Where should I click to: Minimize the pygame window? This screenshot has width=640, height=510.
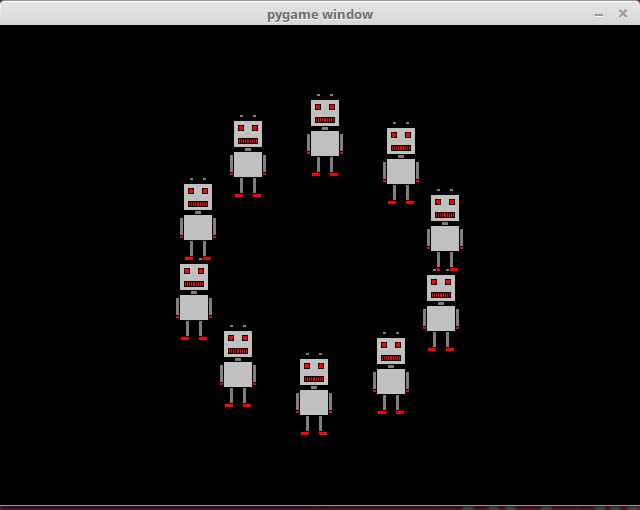(599, 14)
